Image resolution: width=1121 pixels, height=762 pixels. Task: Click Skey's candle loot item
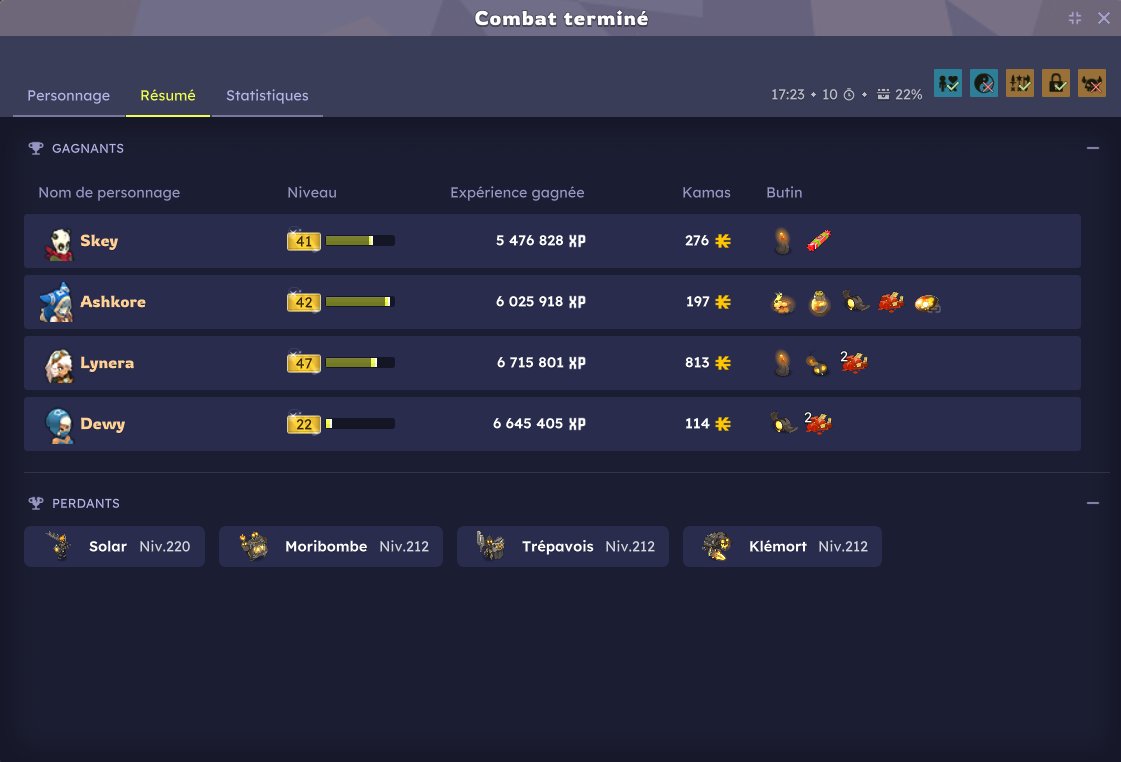[783, 241]
